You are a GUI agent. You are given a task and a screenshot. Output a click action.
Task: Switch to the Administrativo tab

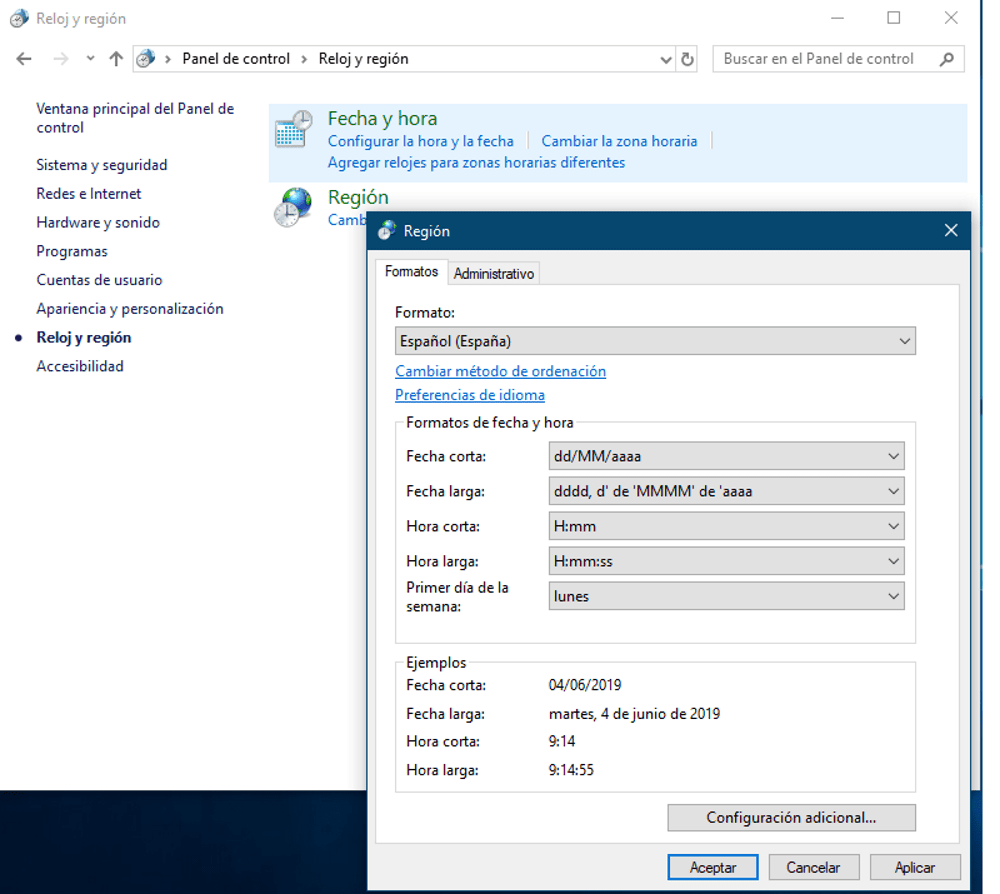[494, 273]
